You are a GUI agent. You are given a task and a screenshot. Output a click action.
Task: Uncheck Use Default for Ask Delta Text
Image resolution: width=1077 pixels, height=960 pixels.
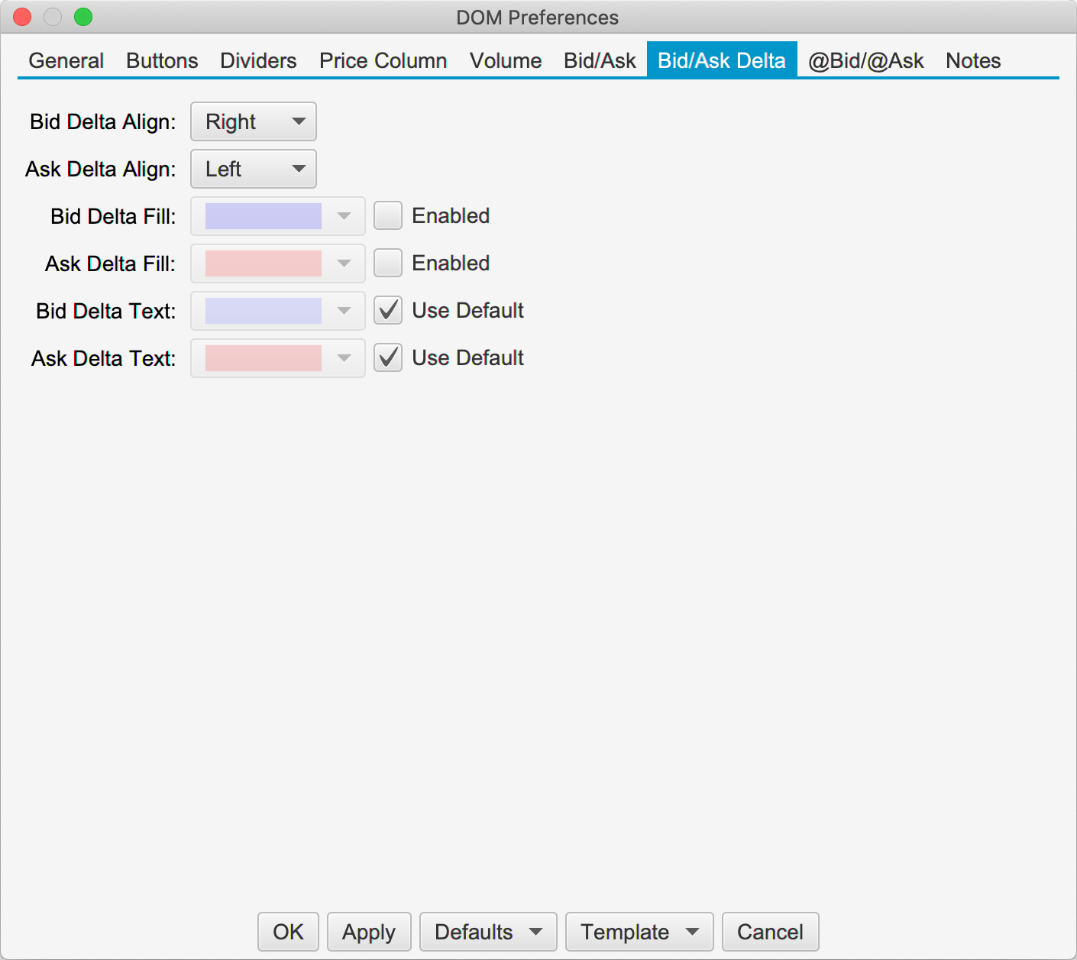(388, 358)
